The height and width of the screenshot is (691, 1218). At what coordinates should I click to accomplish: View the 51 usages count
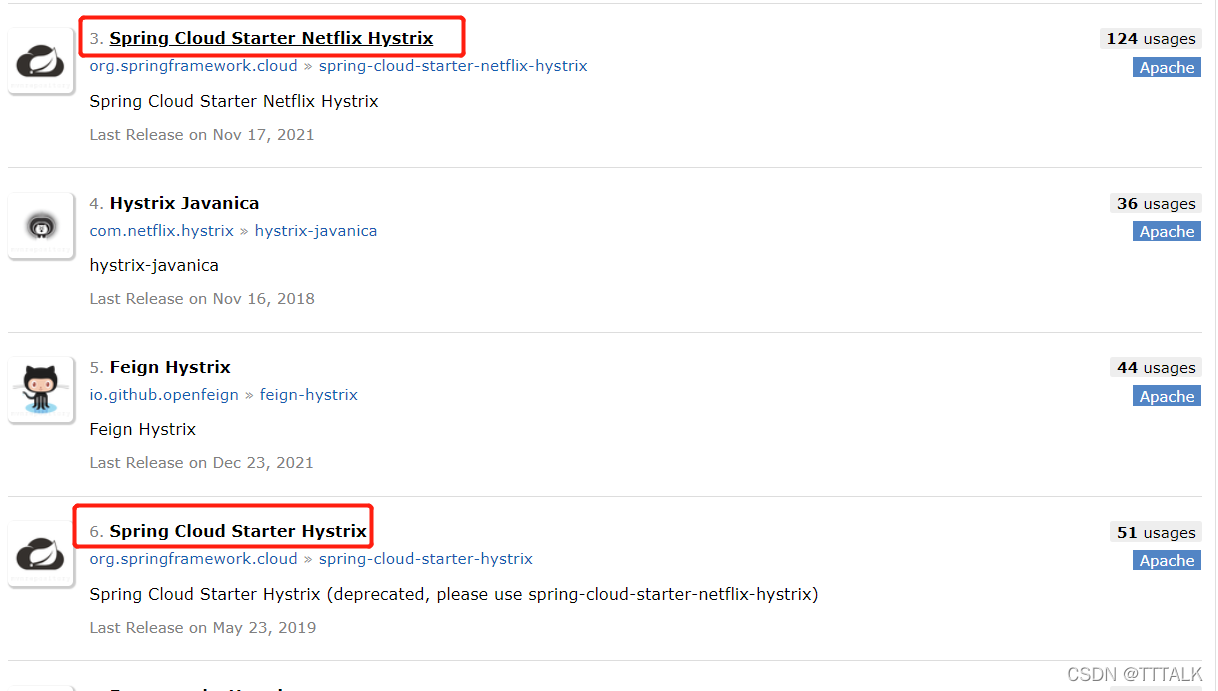tap(1156, 533)
